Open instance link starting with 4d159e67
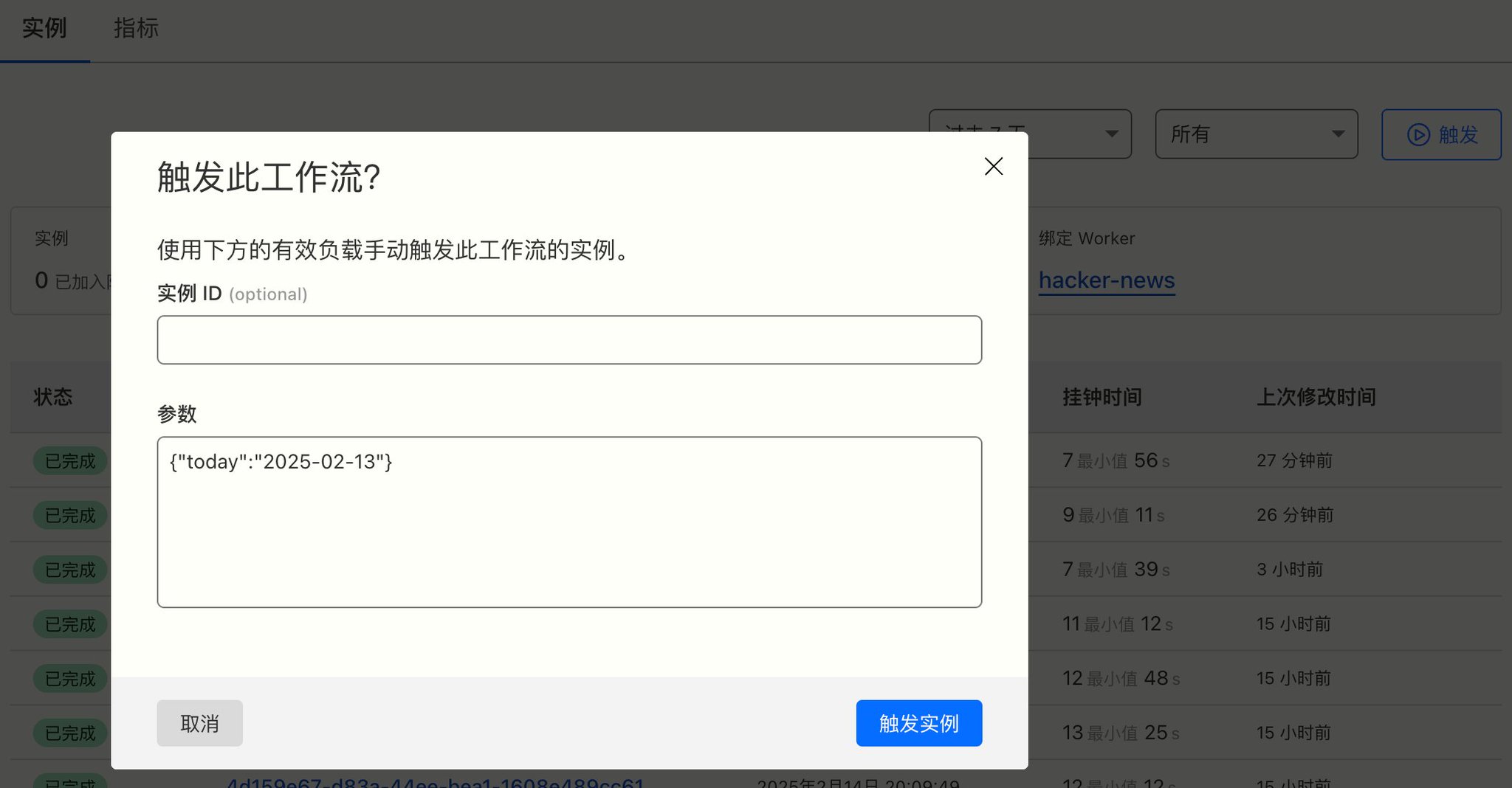 pos(436,782)
